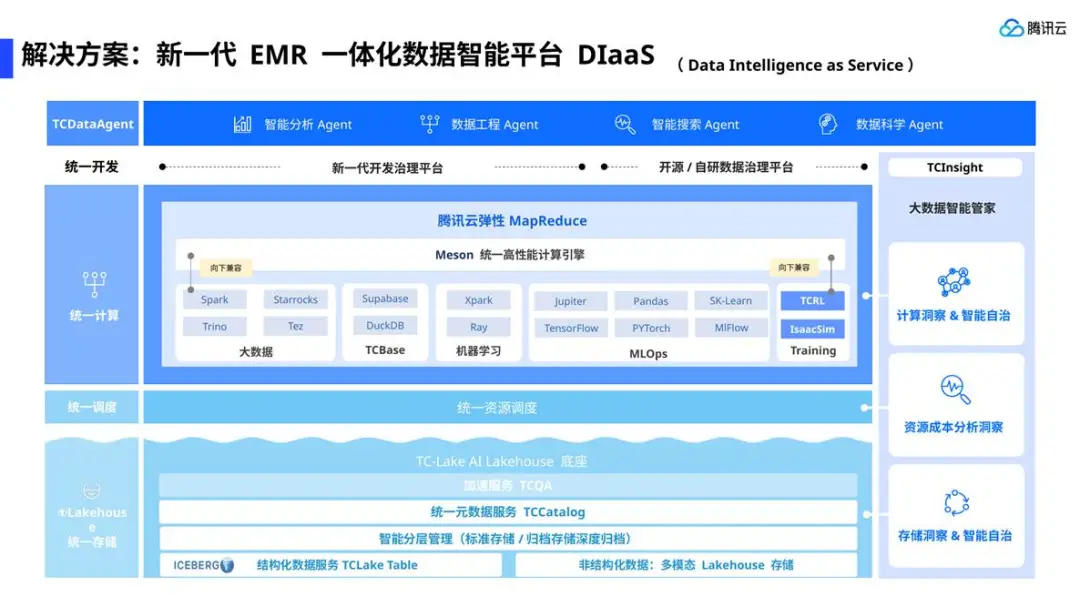Click the 机器学习 group label
The height and width of the screenshot is (607, 1080).
pyautogui.click(x=478, y=351)
